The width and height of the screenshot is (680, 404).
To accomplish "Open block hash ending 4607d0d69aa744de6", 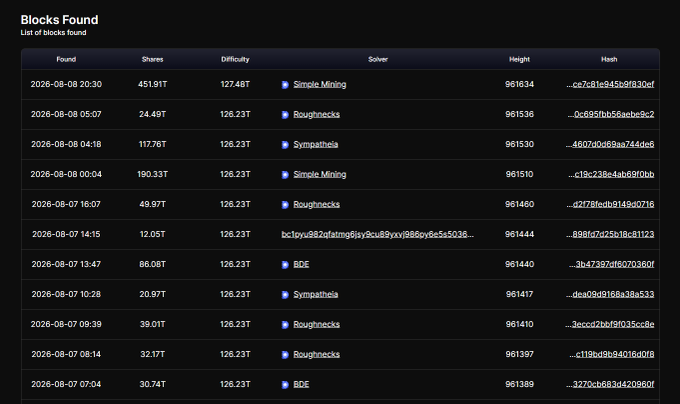I will point(610,144).
